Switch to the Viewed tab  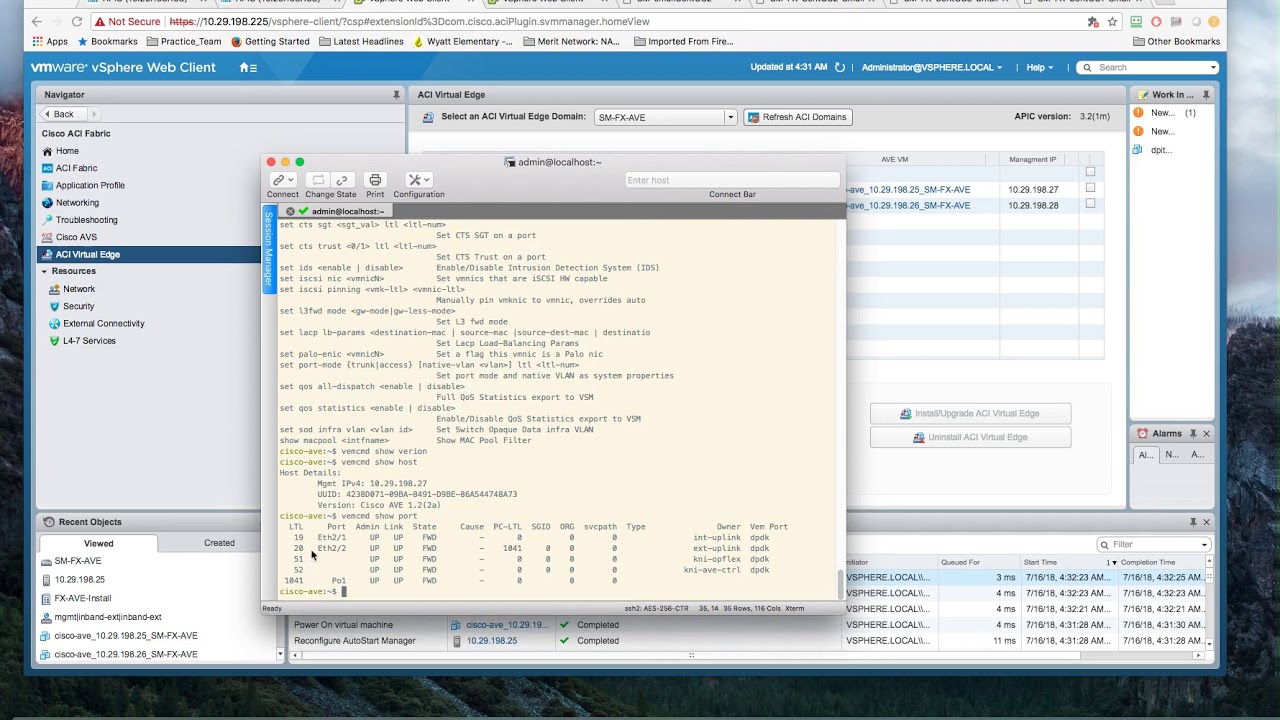98,543
